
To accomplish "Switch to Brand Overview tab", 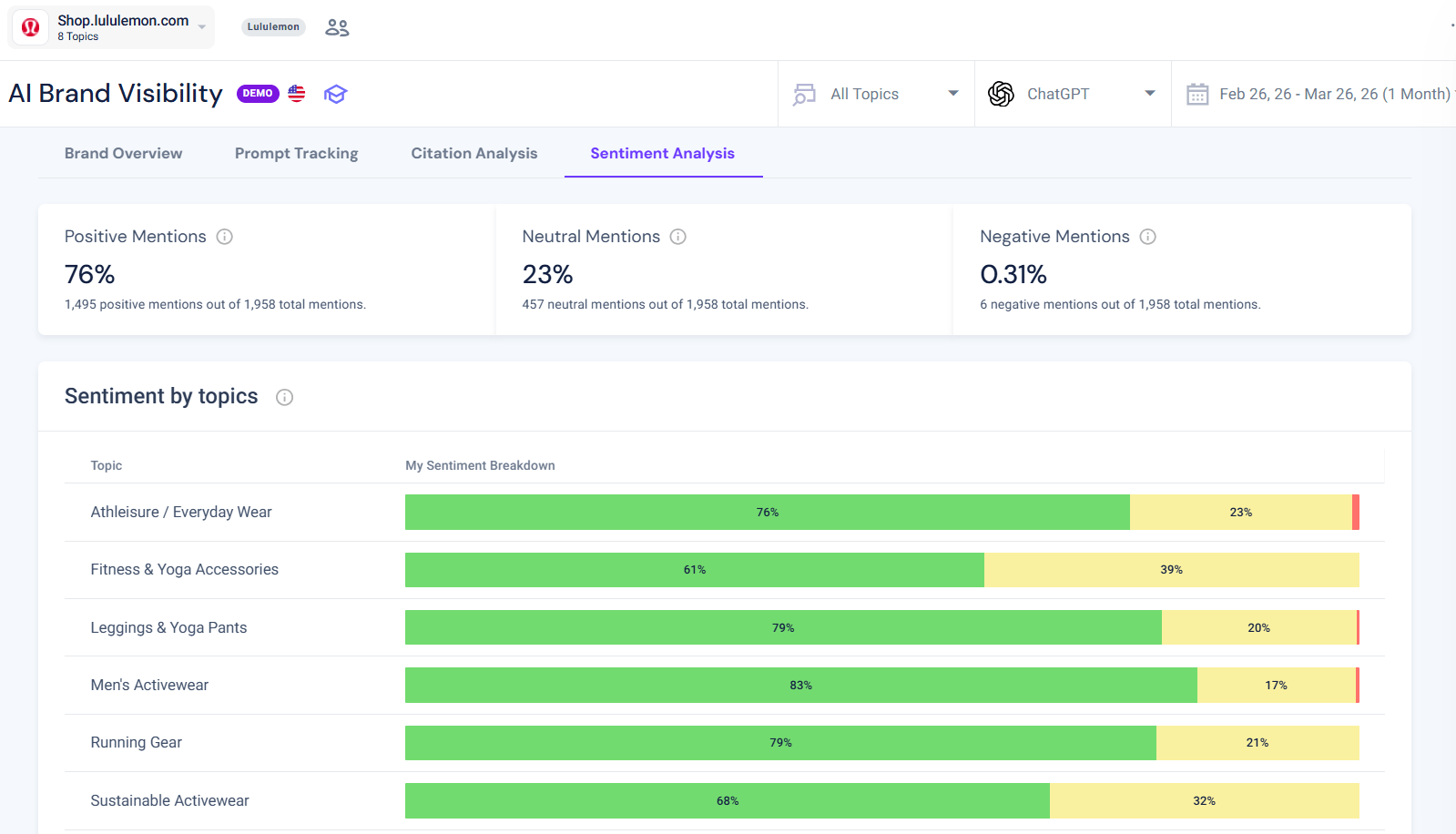I will (x=124, y=153).
